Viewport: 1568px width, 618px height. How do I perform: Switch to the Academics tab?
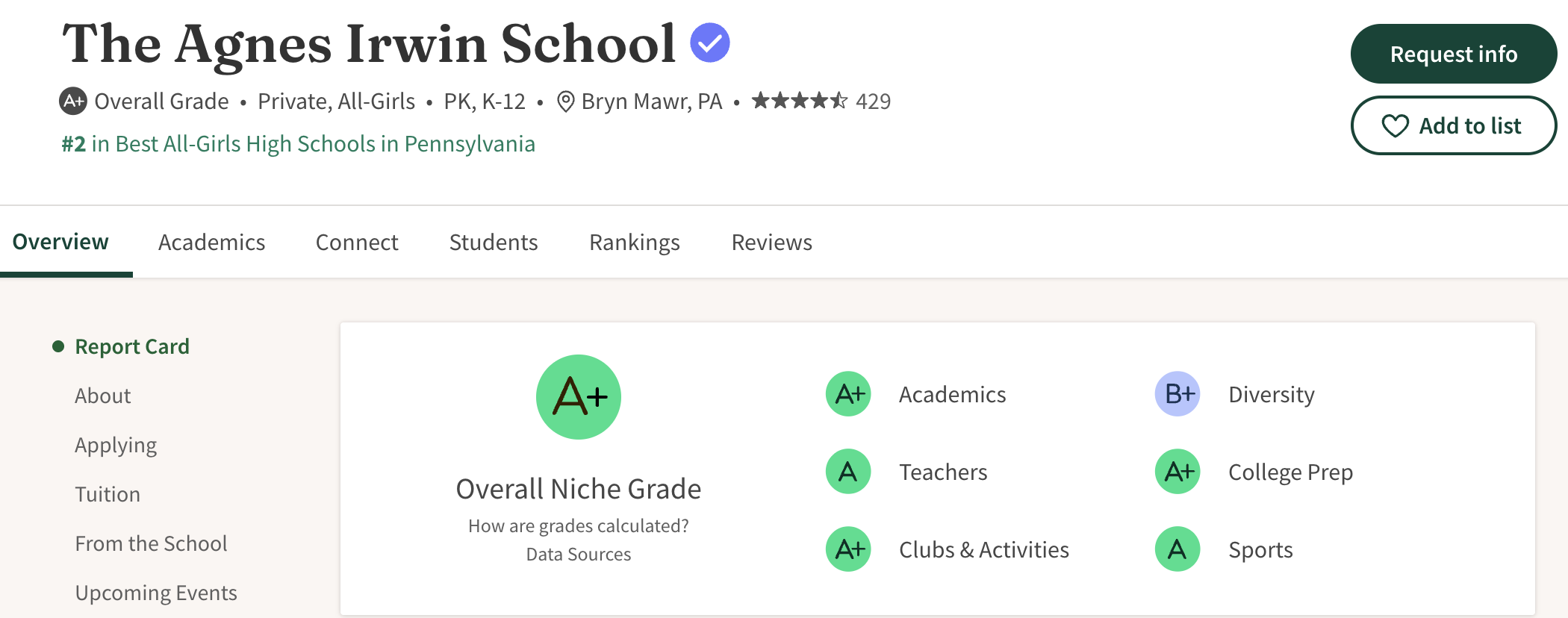click(211, 243)
